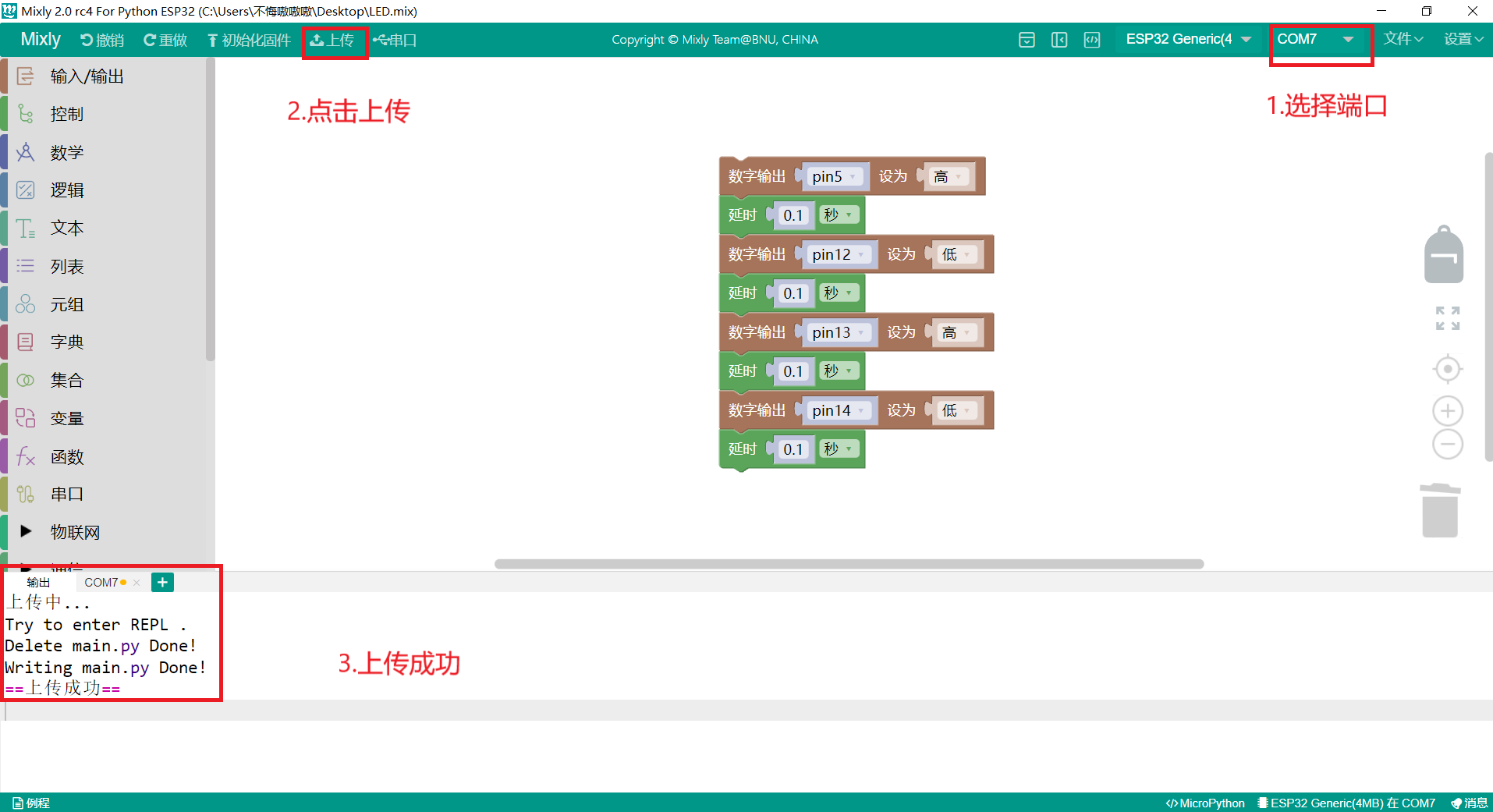Screen dimensions: 1493x812
Task: Click the vertical workspace scrollbar
Action: (1488, 308)
